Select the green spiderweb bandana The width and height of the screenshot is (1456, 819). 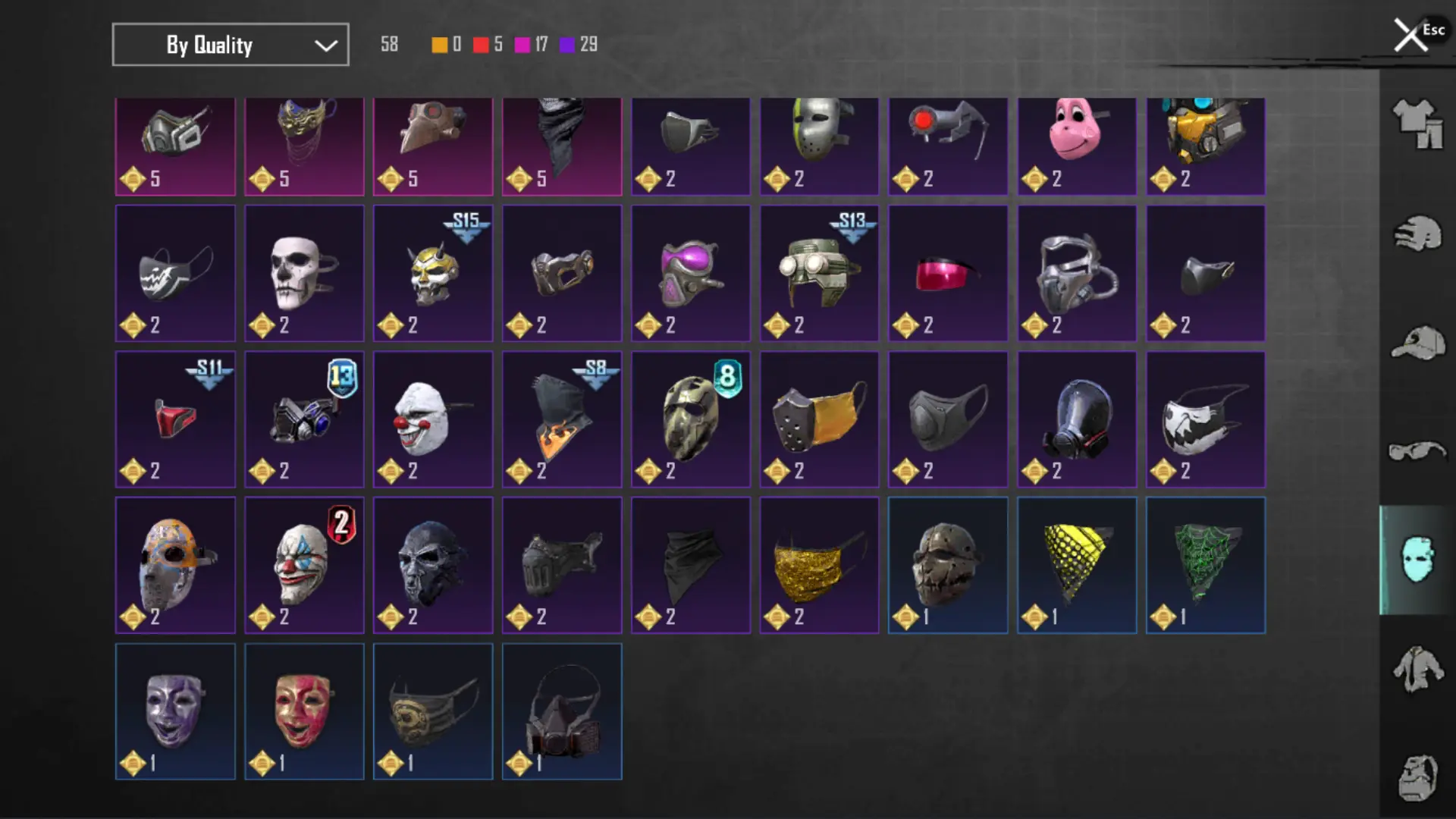(1206, 565)
